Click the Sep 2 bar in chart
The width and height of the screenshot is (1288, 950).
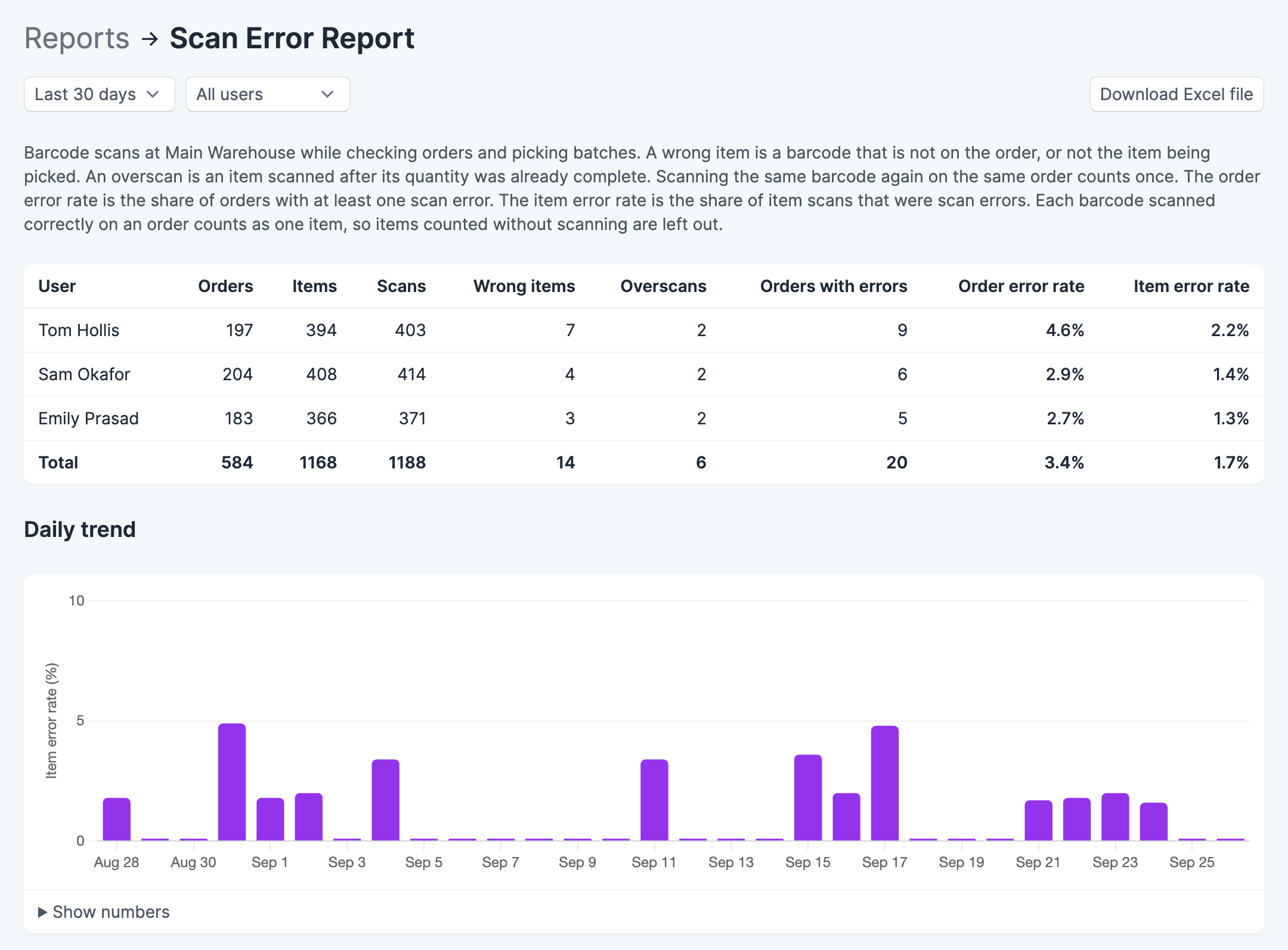(309, 817)
